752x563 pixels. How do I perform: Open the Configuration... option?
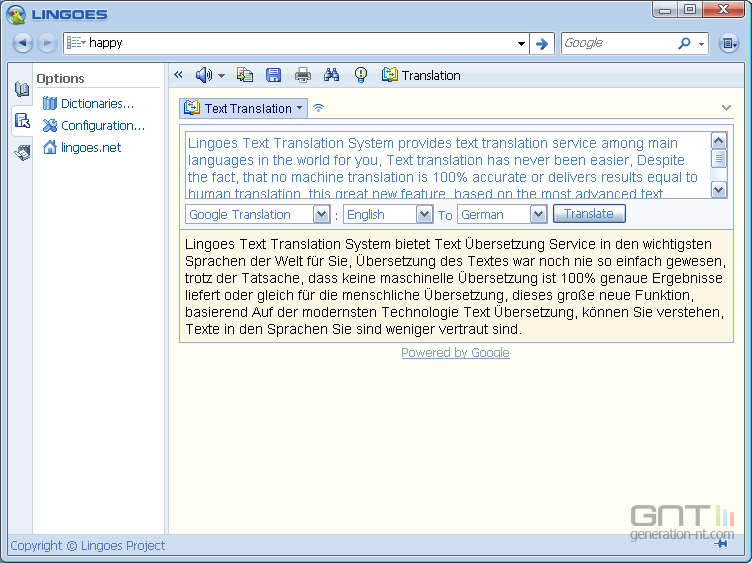point(94,126)
